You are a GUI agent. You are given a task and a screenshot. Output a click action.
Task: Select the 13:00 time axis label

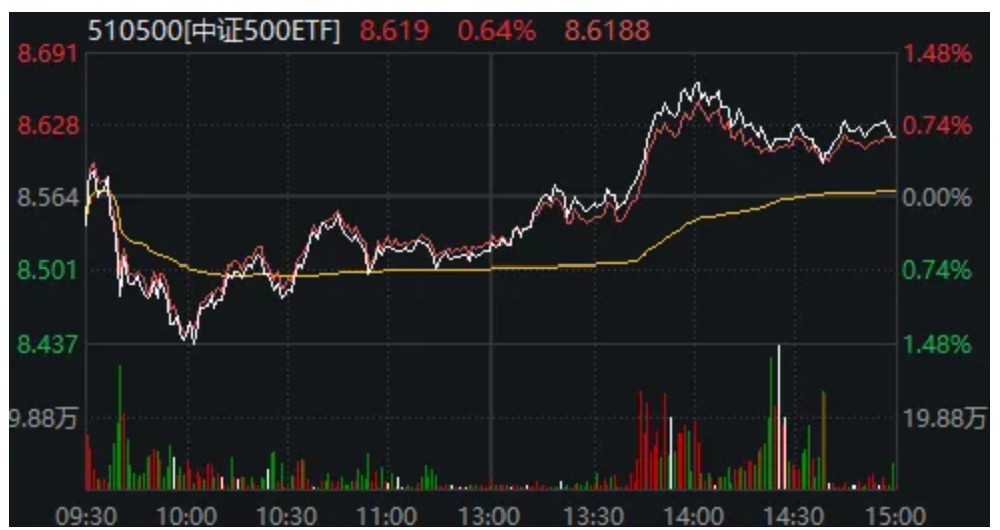490,515
